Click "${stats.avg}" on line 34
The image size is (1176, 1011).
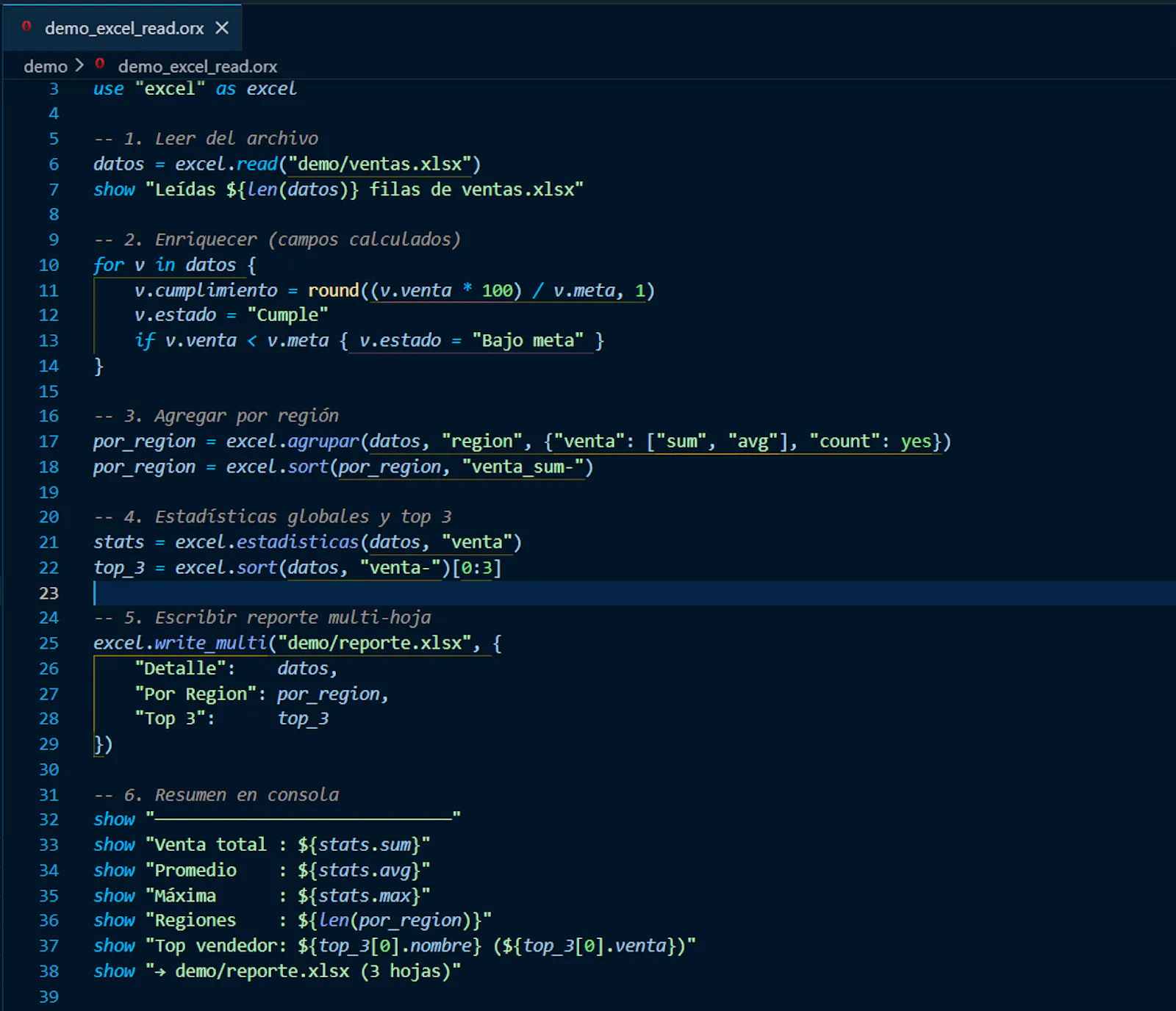(x=359, y=871)
